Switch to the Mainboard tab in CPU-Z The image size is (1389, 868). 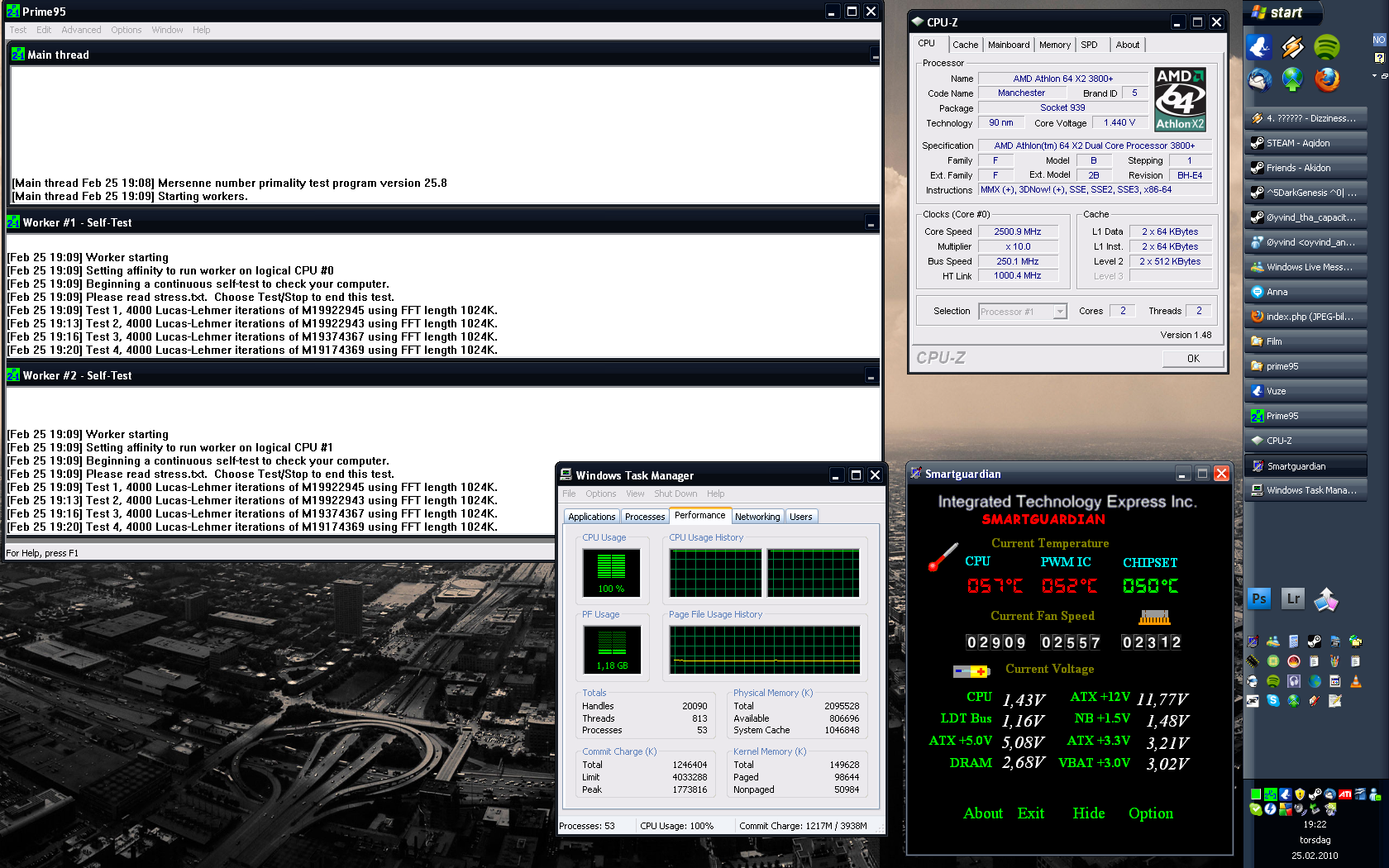point(1009,45)
